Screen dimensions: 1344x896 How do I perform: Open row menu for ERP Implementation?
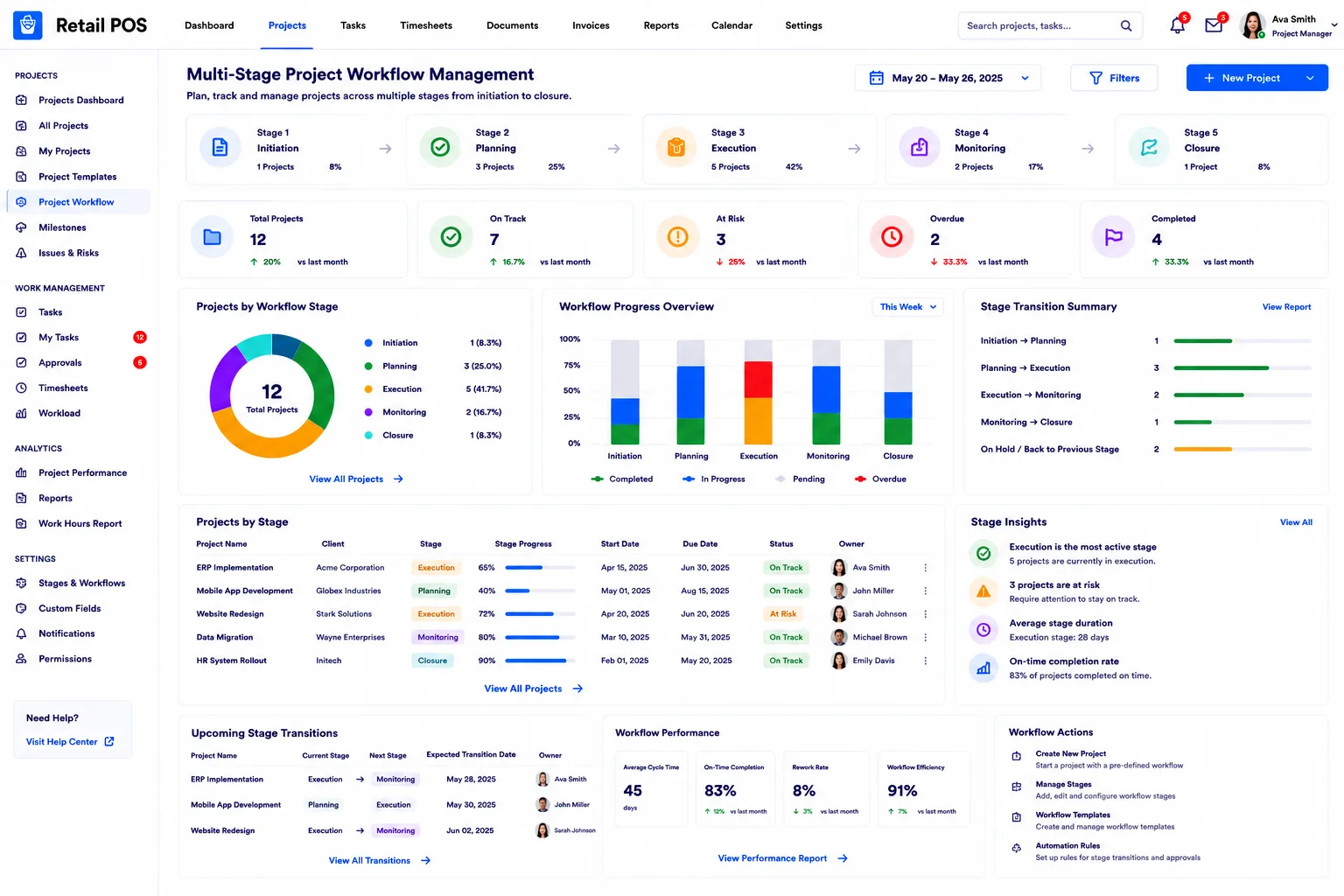pos(925,568)
